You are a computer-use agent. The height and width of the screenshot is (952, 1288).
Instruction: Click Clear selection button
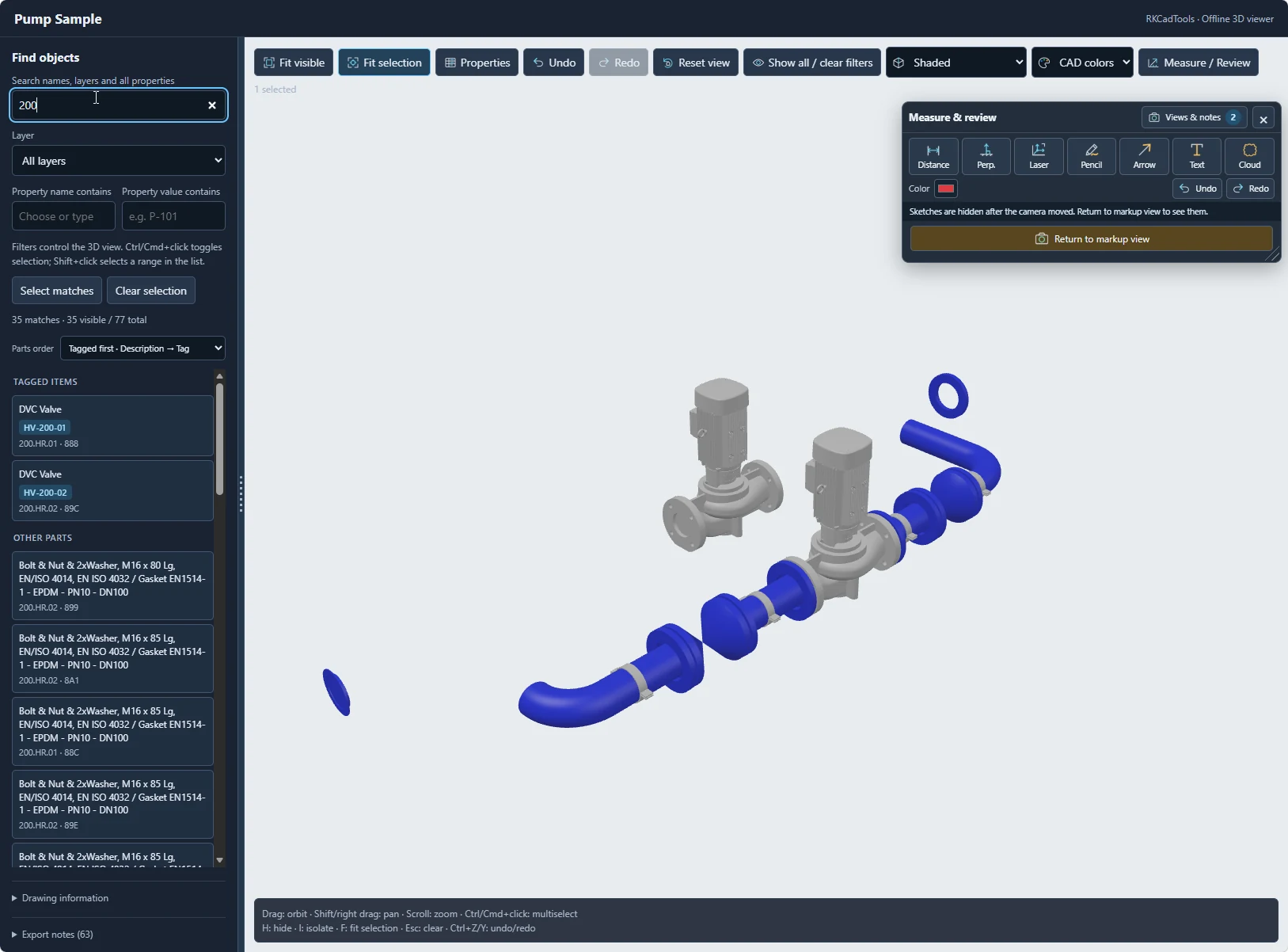(151, 291)
